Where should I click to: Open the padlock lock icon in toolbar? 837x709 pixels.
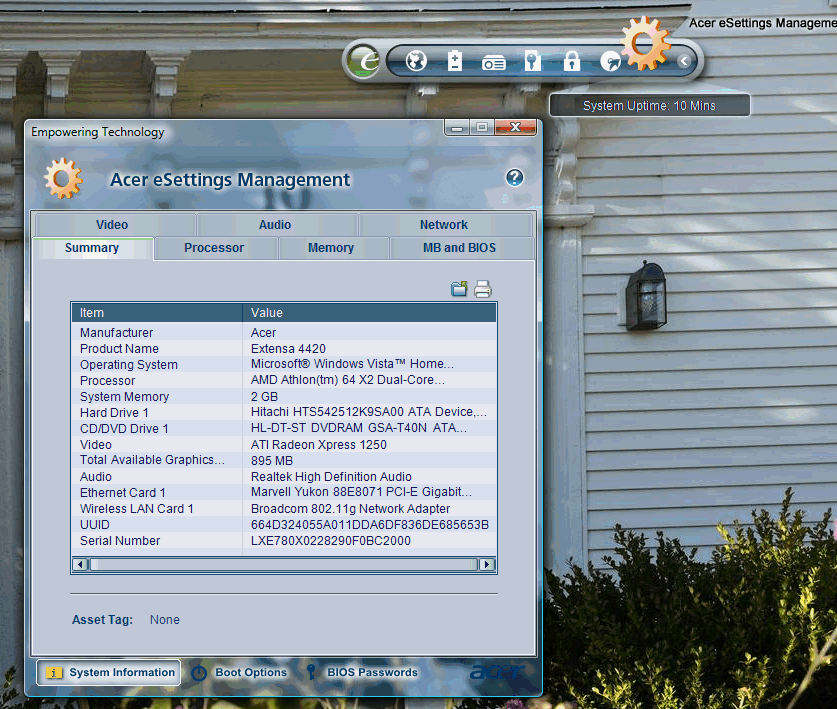(x=572, y=61)
